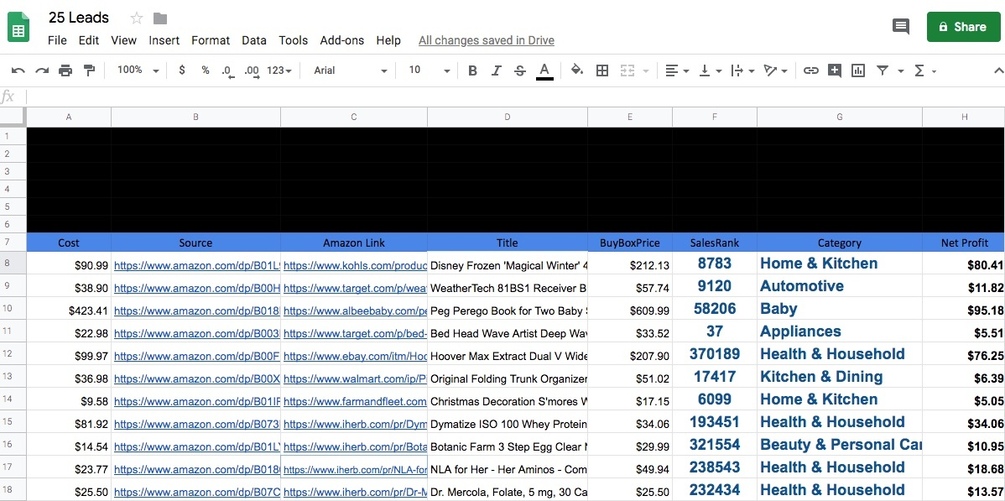Click the Baby category cell
This screenshot has width=1005, height=501.
pos(840,309)
